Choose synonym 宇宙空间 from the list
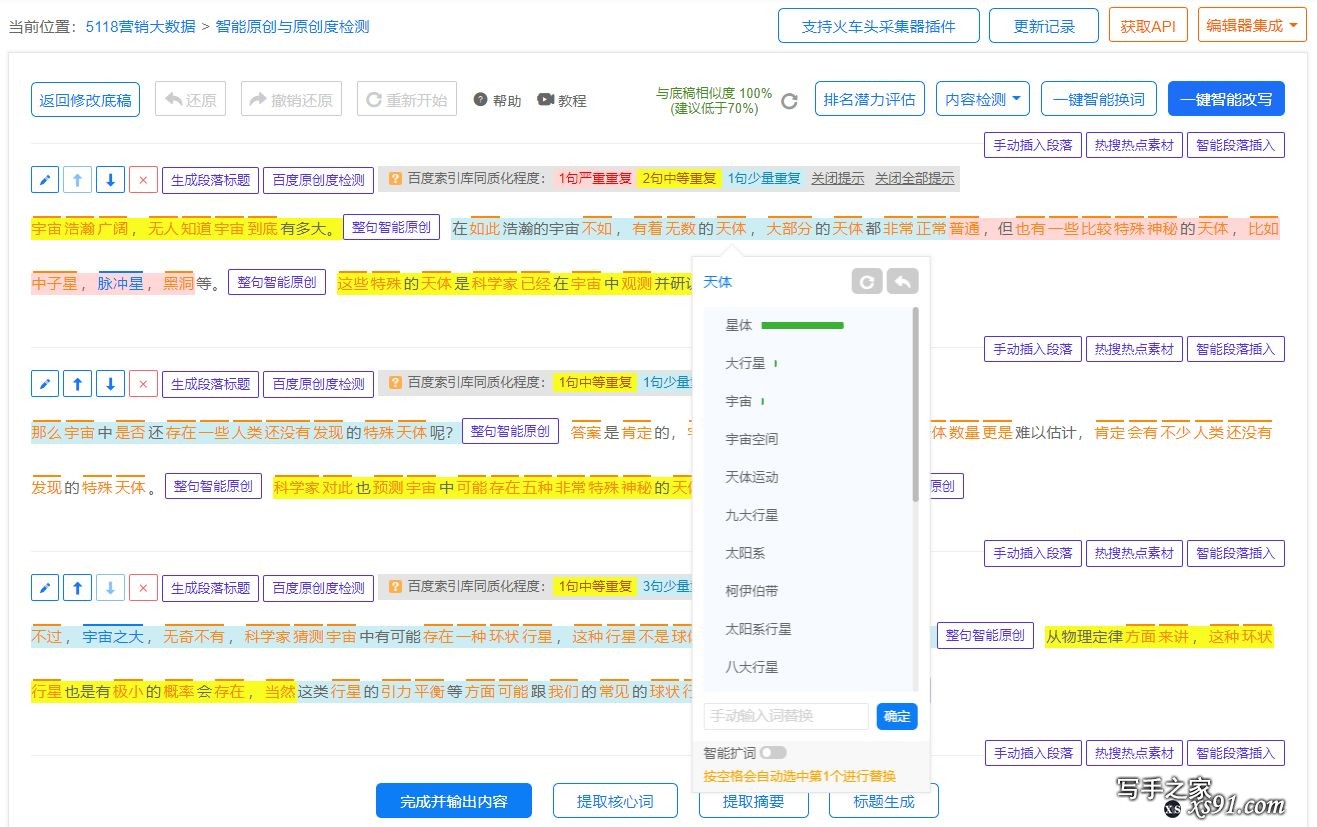Screen dimensions: 1317x827 751,439
